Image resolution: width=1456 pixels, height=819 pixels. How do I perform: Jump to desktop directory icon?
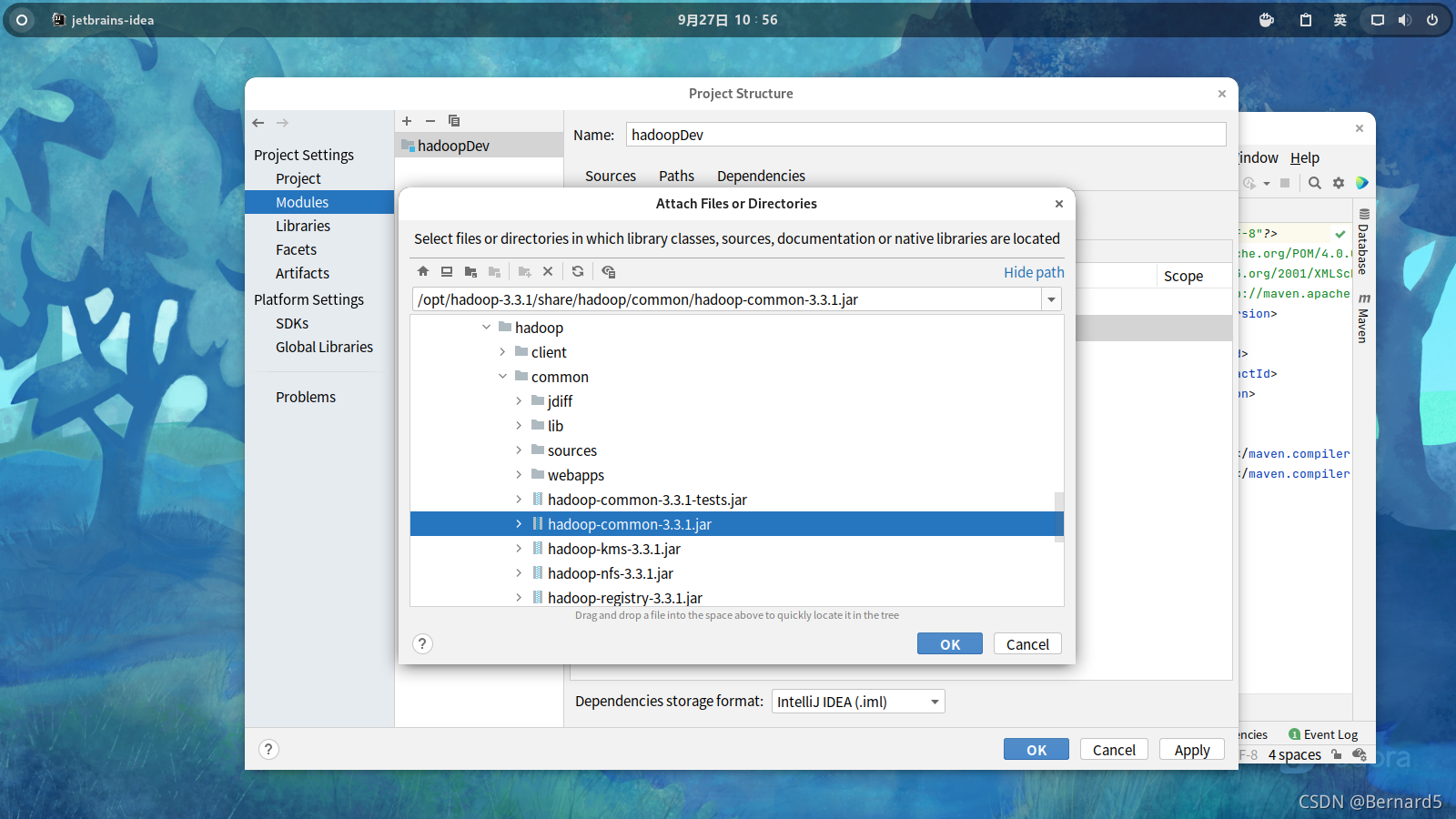click(447, 271)
